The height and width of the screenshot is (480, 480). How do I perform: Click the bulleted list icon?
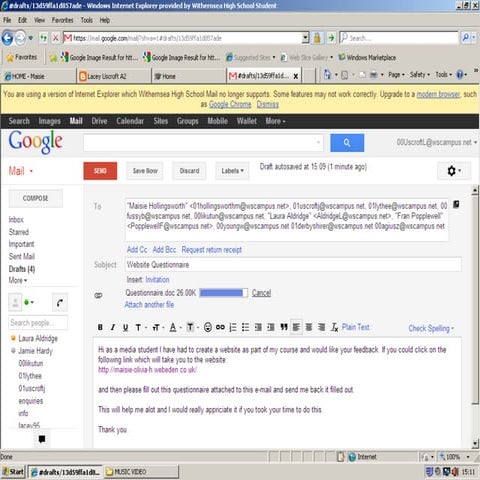[246, 327]
